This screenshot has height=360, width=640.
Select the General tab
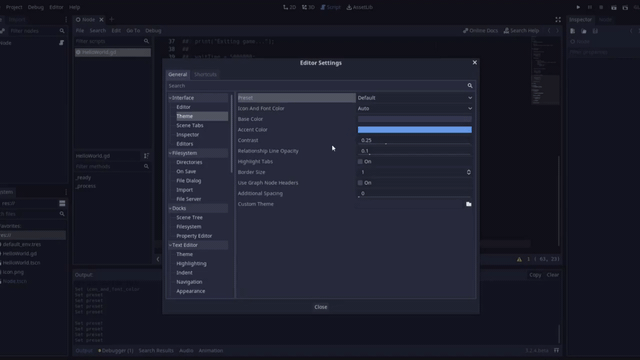pyautogui.click(x=178, y=75)
